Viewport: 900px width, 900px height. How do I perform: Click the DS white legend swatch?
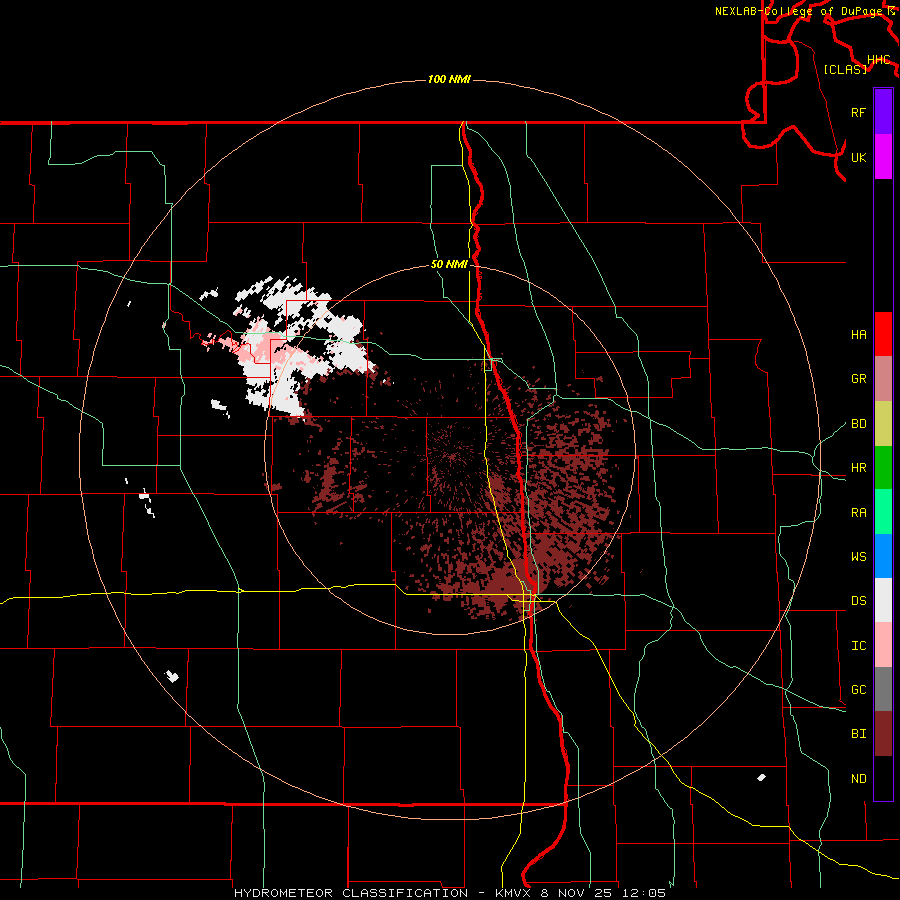(x=883, y=600)
